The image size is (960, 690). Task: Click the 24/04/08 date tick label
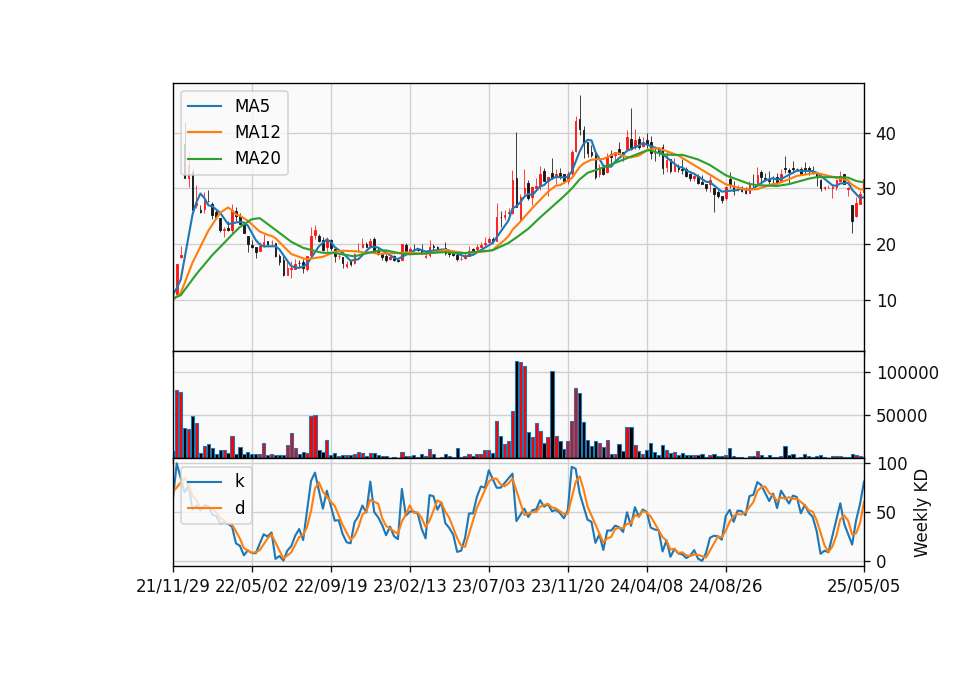[x=647, y=586]
